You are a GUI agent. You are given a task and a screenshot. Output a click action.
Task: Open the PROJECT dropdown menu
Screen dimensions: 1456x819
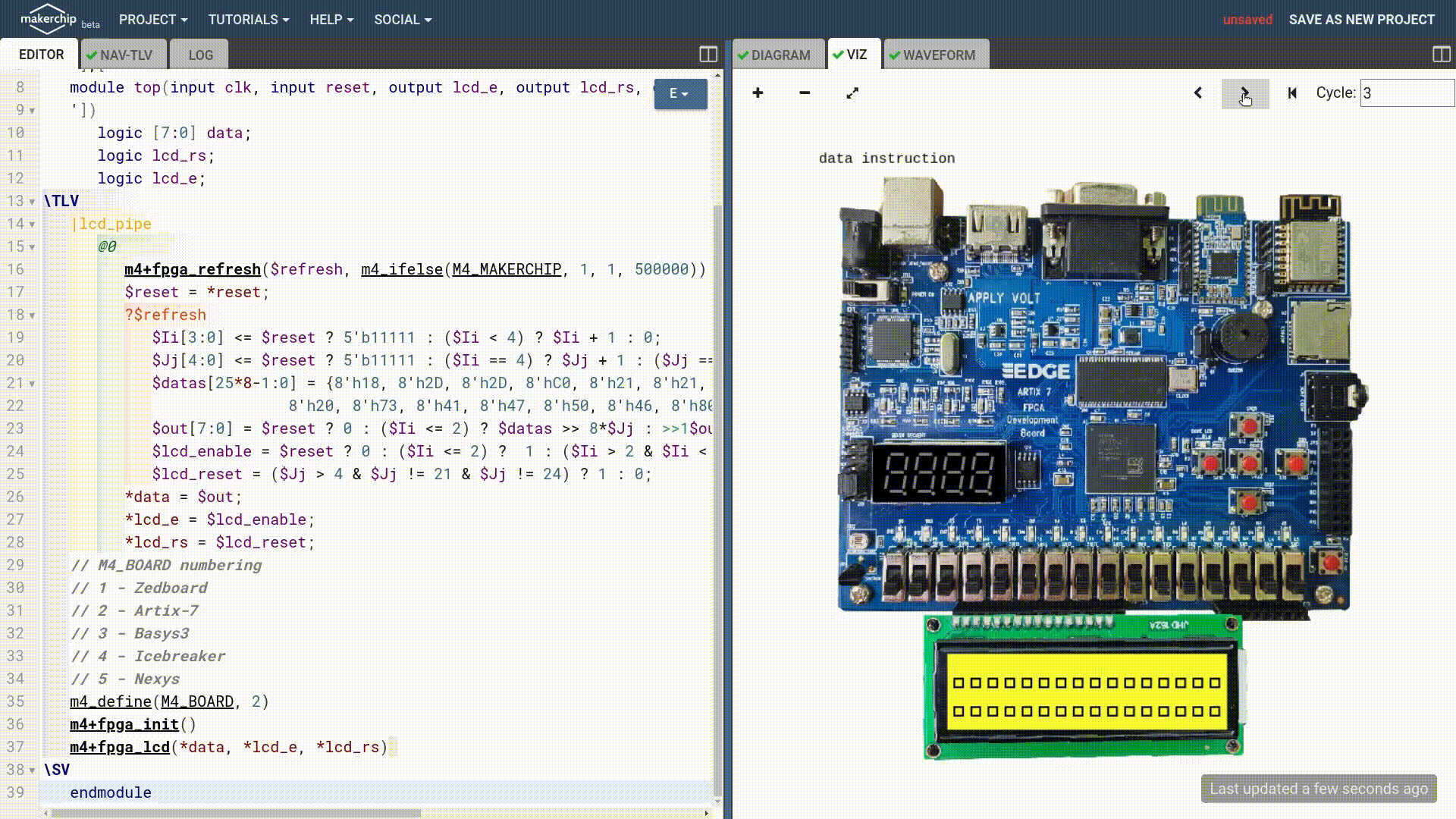[x=152, y=19]
